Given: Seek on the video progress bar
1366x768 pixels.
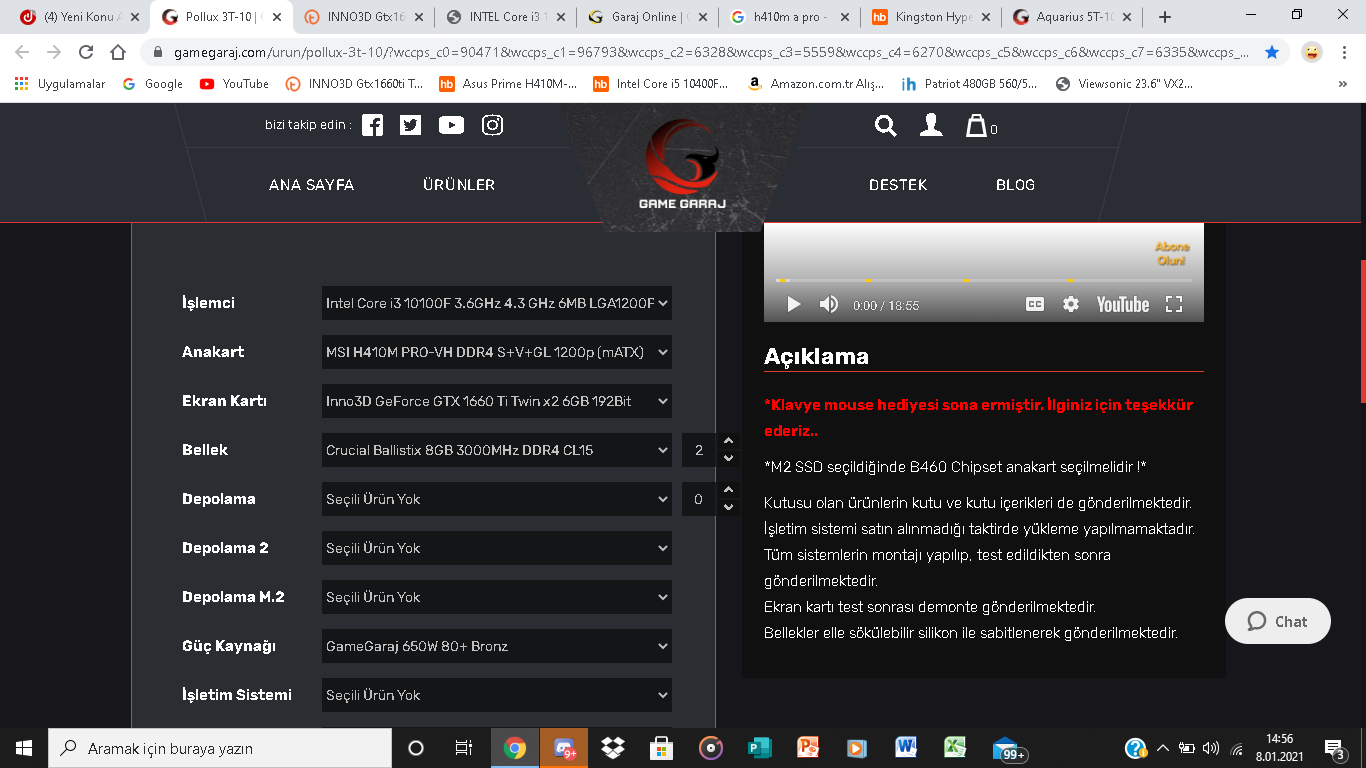Looking at the screenshot, I should coord(984,280).
